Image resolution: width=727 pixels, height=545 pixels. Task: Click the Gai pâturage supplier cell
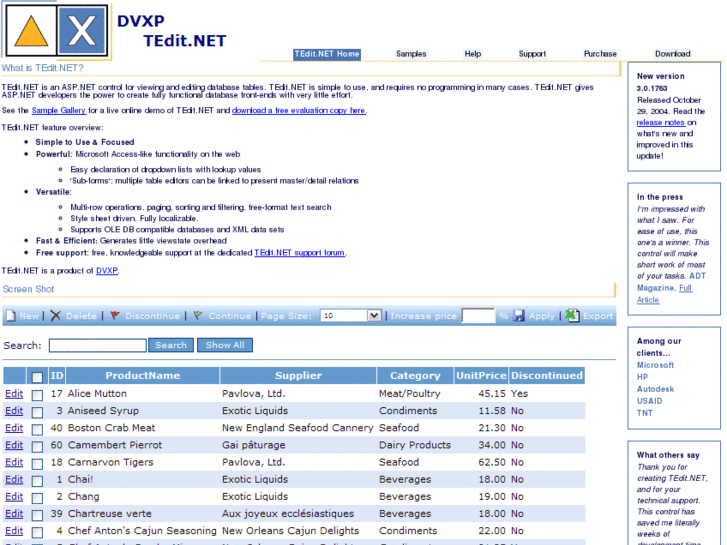tap(254, 445)
